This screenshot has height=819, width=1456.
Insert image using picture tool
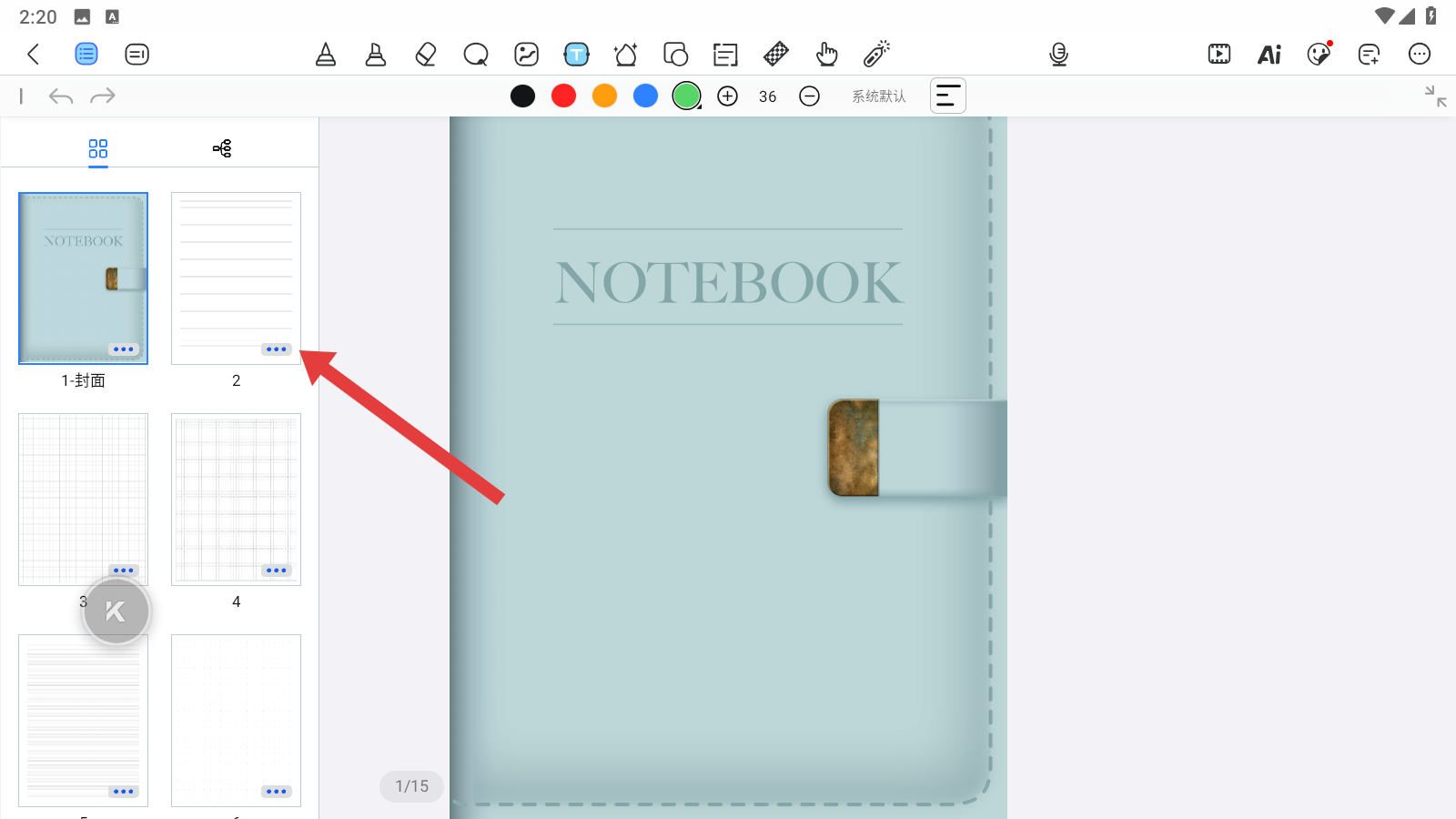pyautogui.click(x=526, y=55)
